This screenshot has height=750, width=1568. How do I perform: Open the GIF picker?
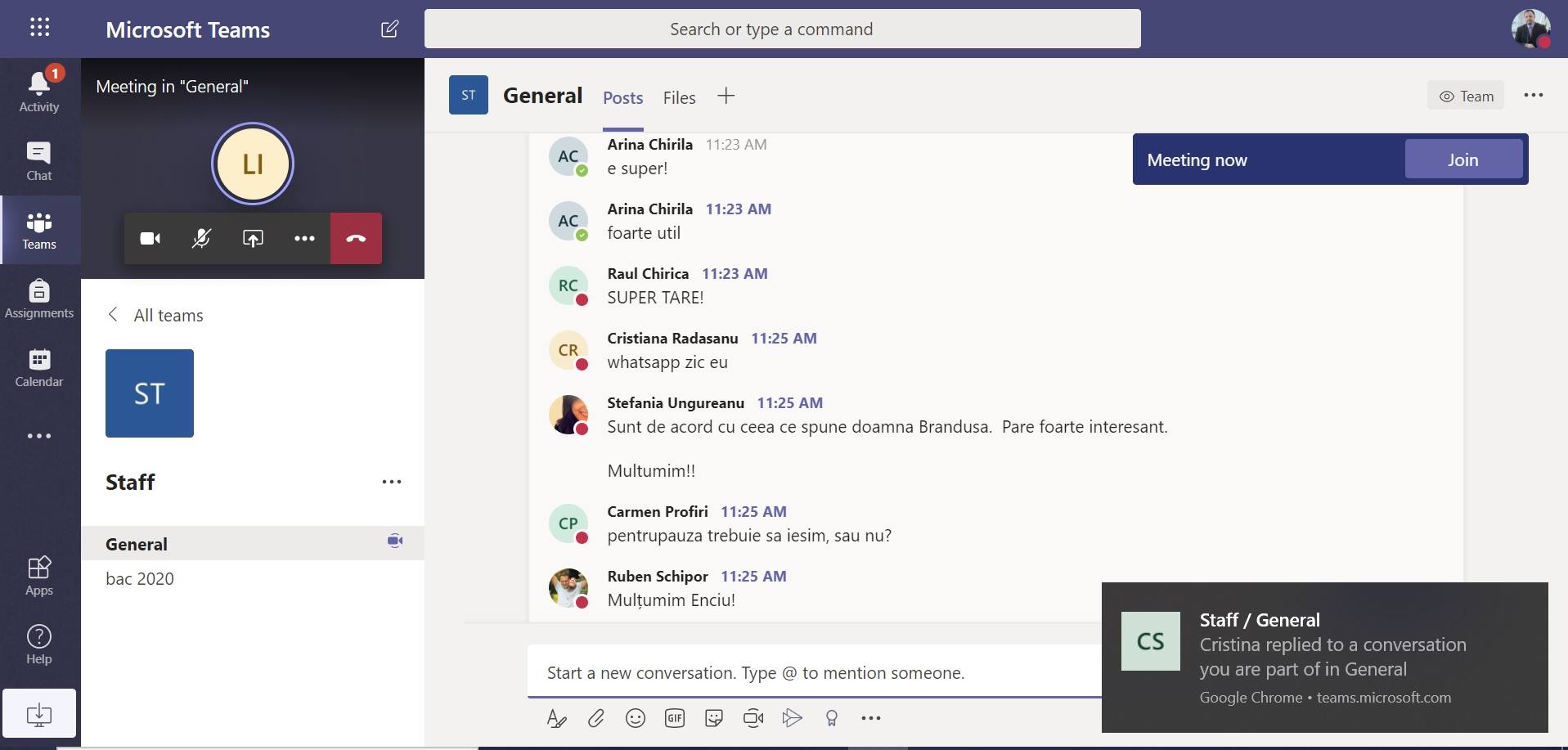point(674,718)
